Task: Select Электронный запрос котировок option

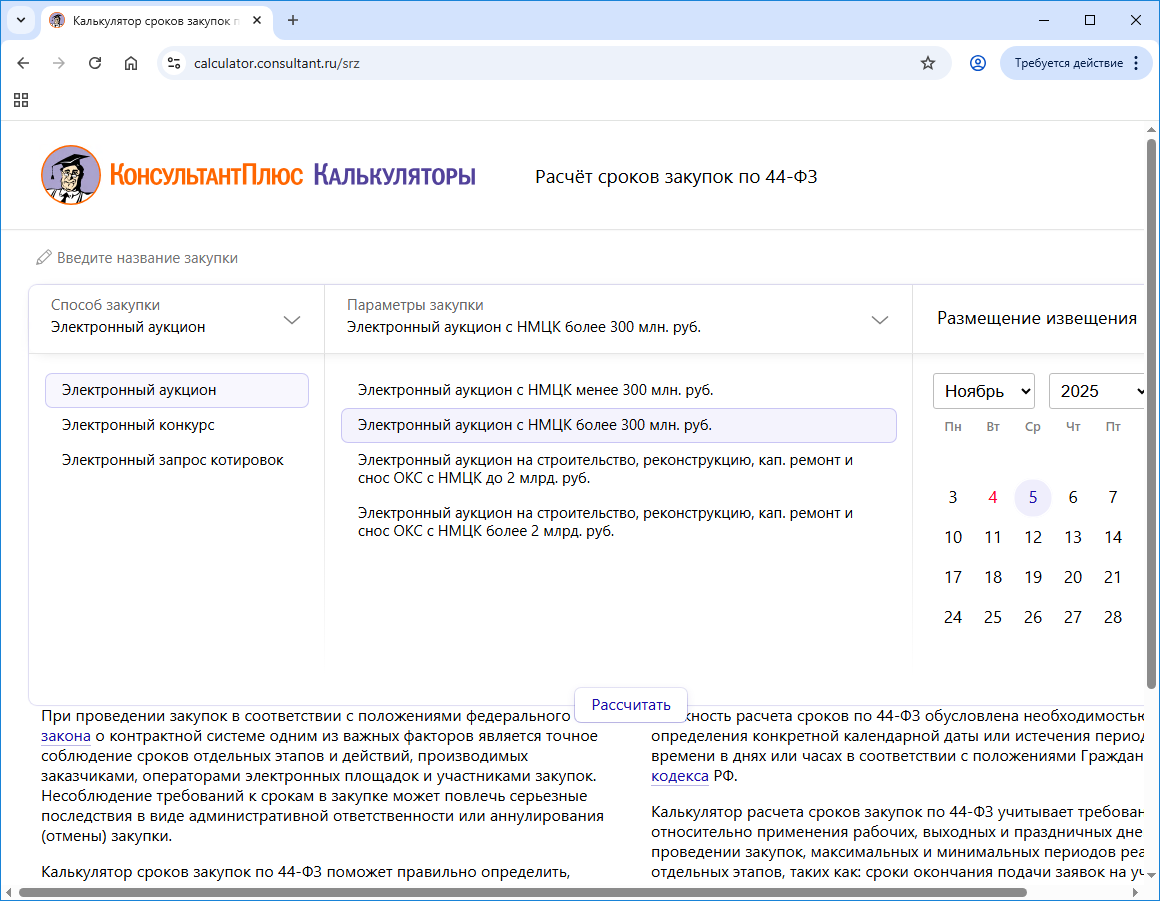Action: tap(172, 460)
